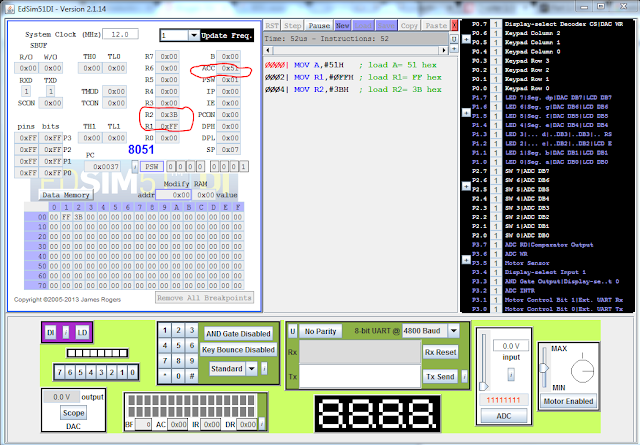640x445 pixels.
Task: Click the Modify RAM addr field
Action: 173,195
